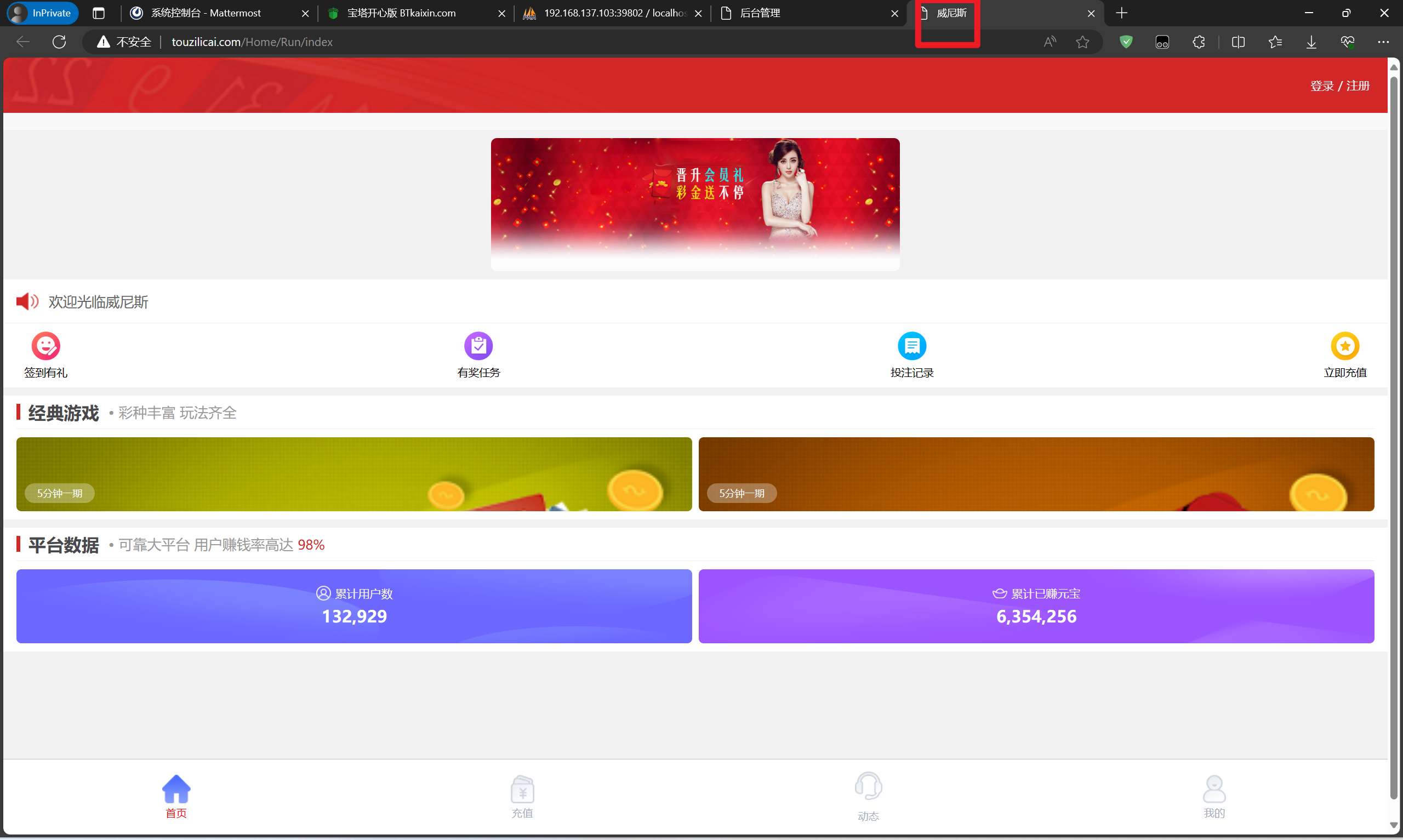Click the browser address bar URL
This screenshot has height=840, width=1403.
pyautogui.click(x=252, y=42)
